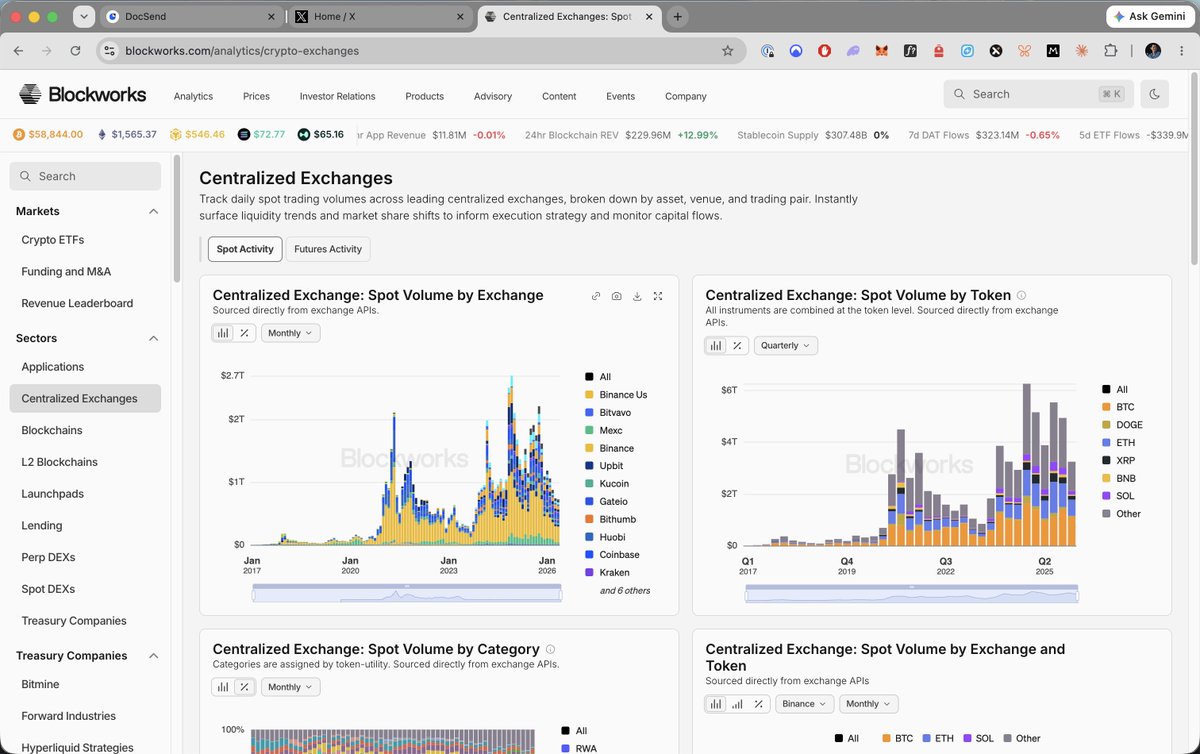
Task: Toggle DOGE legend series in Token chart
Action: point(1122,425)
